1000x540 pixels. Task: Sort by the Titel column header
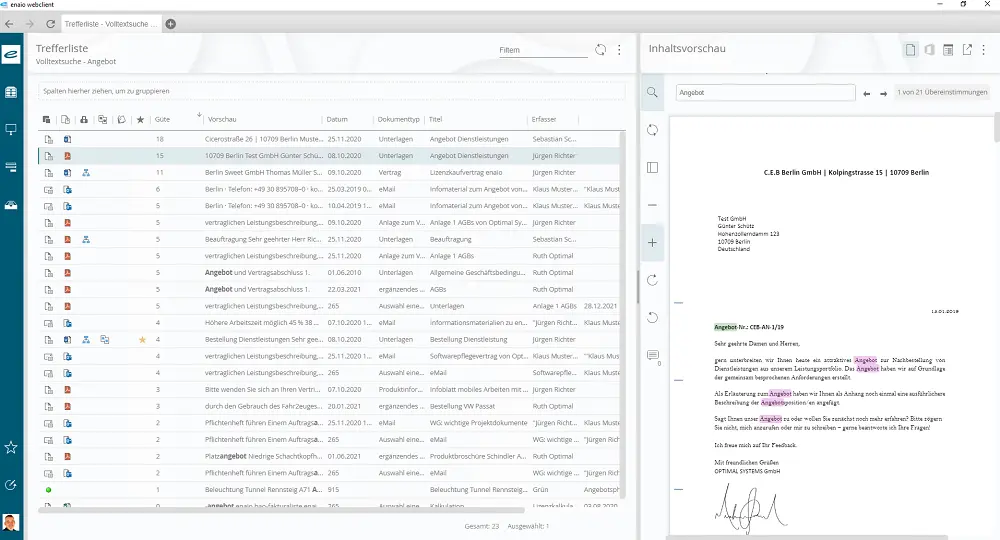tap(436, 119)
